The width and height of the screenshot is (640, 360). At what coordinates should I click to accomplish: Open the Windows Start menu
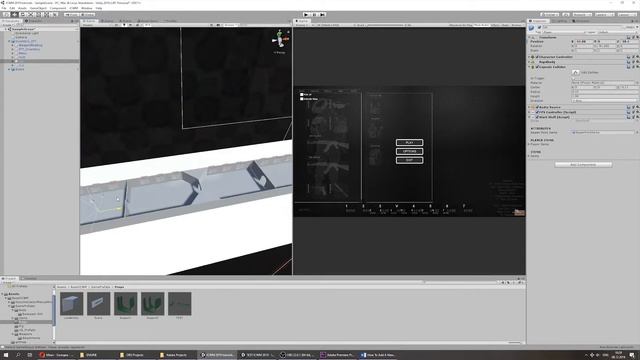[x=6, y=355]
